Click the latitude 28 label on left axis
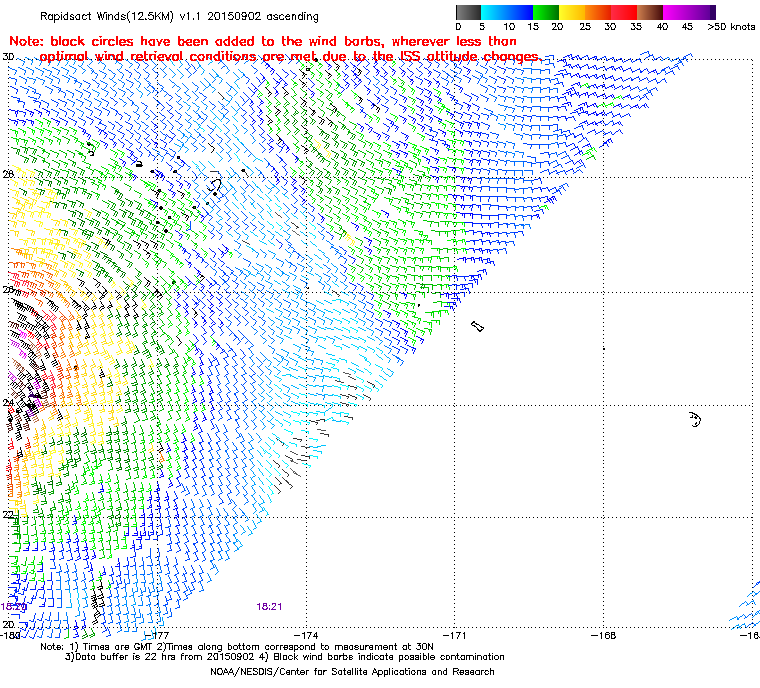The width and height of the screenshot is (760, 688). (8, 174)
